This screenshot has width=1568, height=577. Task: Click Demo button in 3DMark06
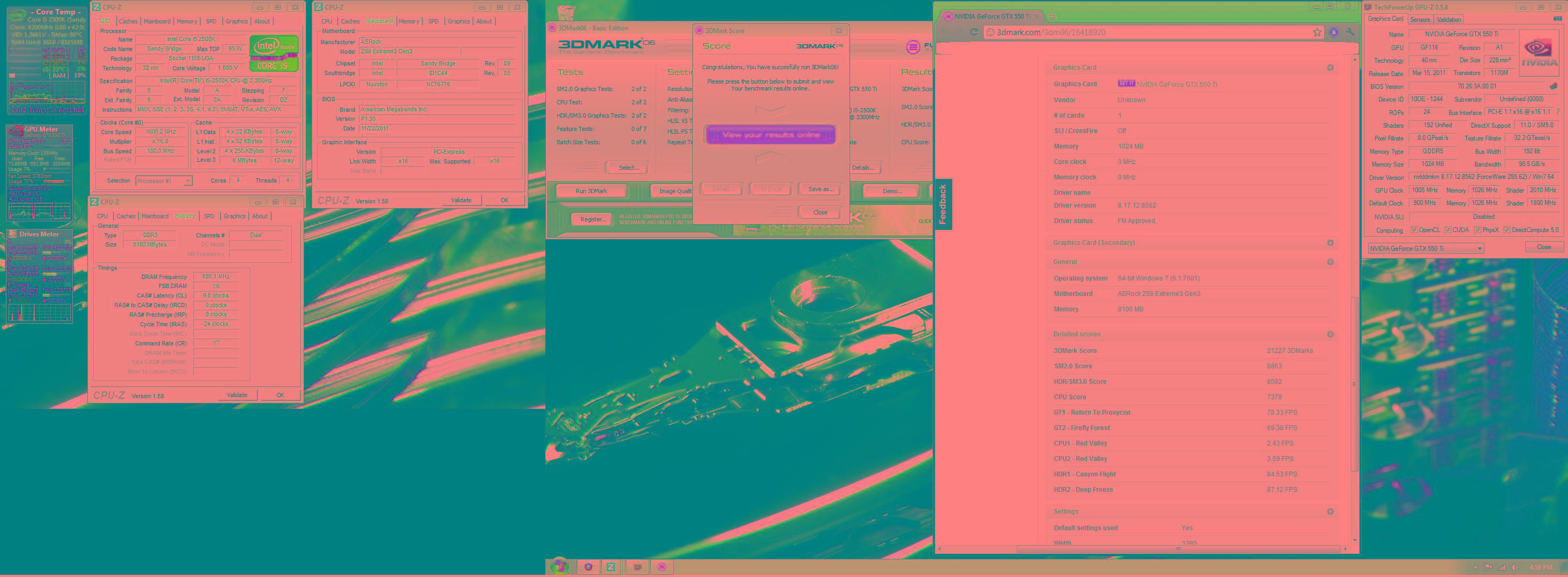click(x=892, y=191)
